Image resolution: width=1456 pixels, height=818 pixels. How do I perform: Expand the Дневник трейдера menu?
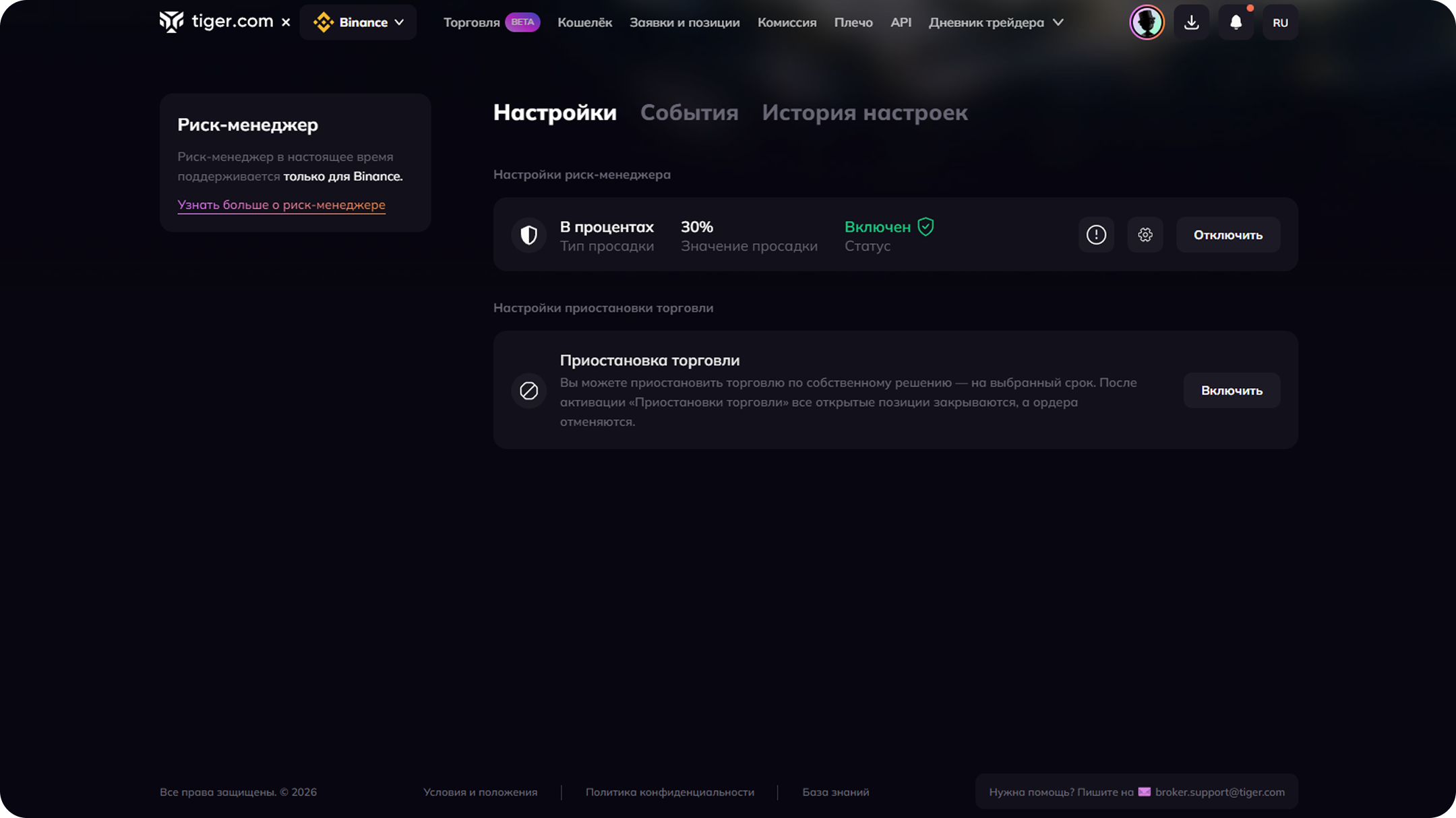tap(996, 22)
